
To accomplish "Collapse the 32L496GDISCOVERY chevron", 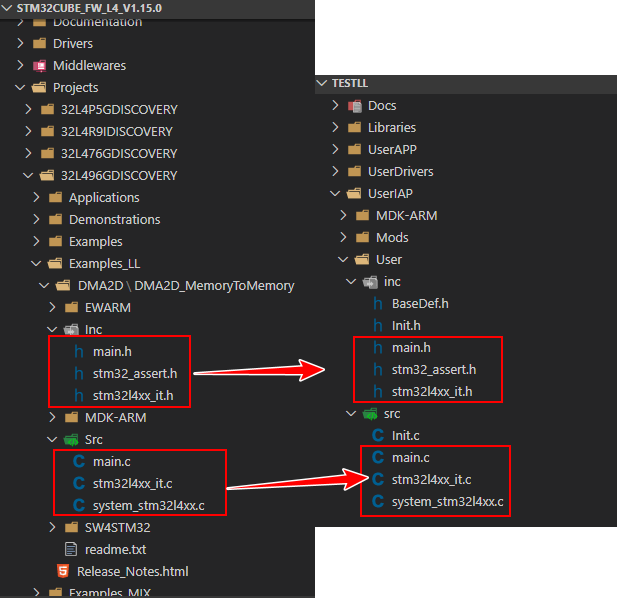I will click(x=28, y=175).
